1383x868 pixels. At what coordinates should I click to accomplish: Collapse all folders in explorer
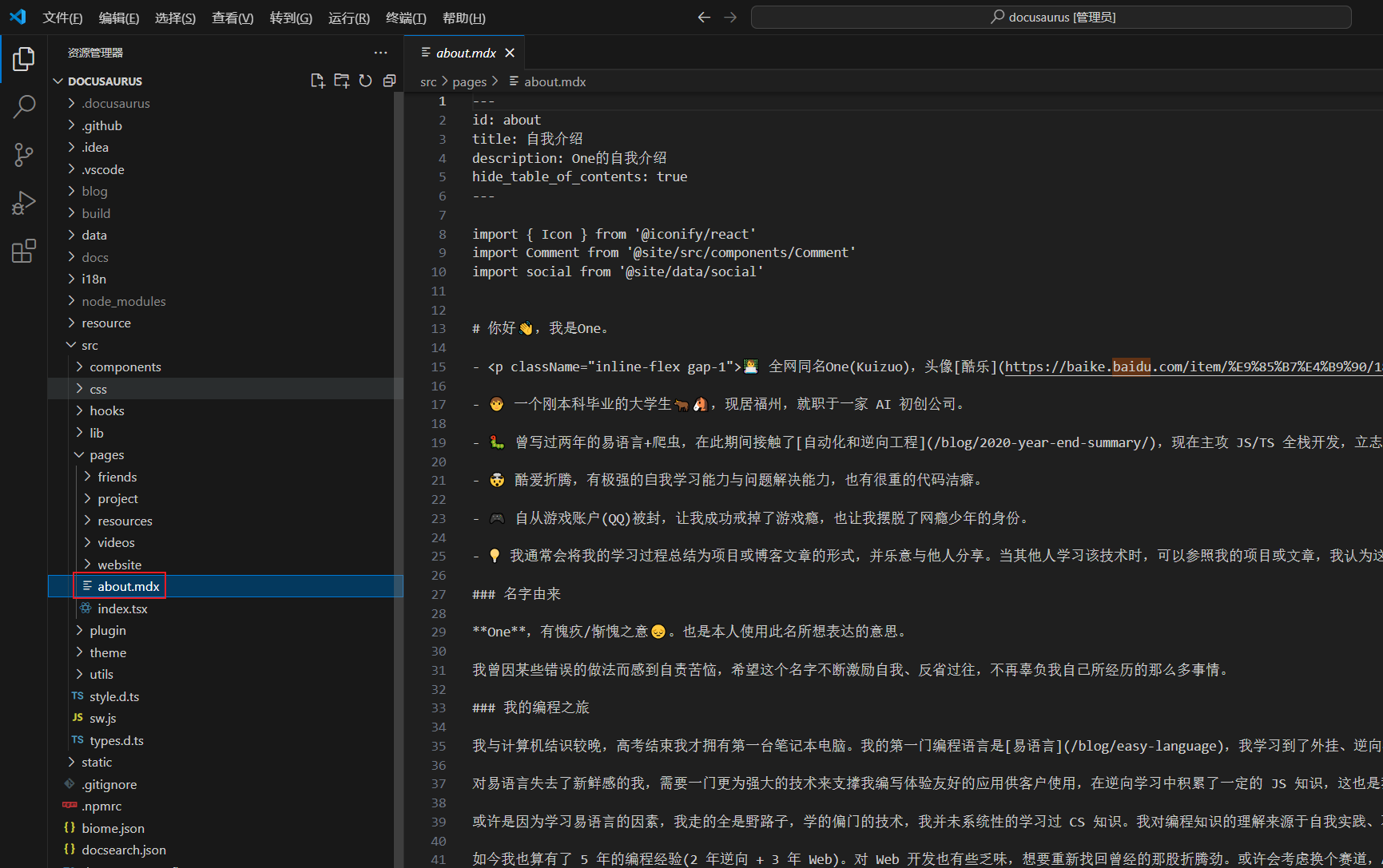tap(390, 81)
